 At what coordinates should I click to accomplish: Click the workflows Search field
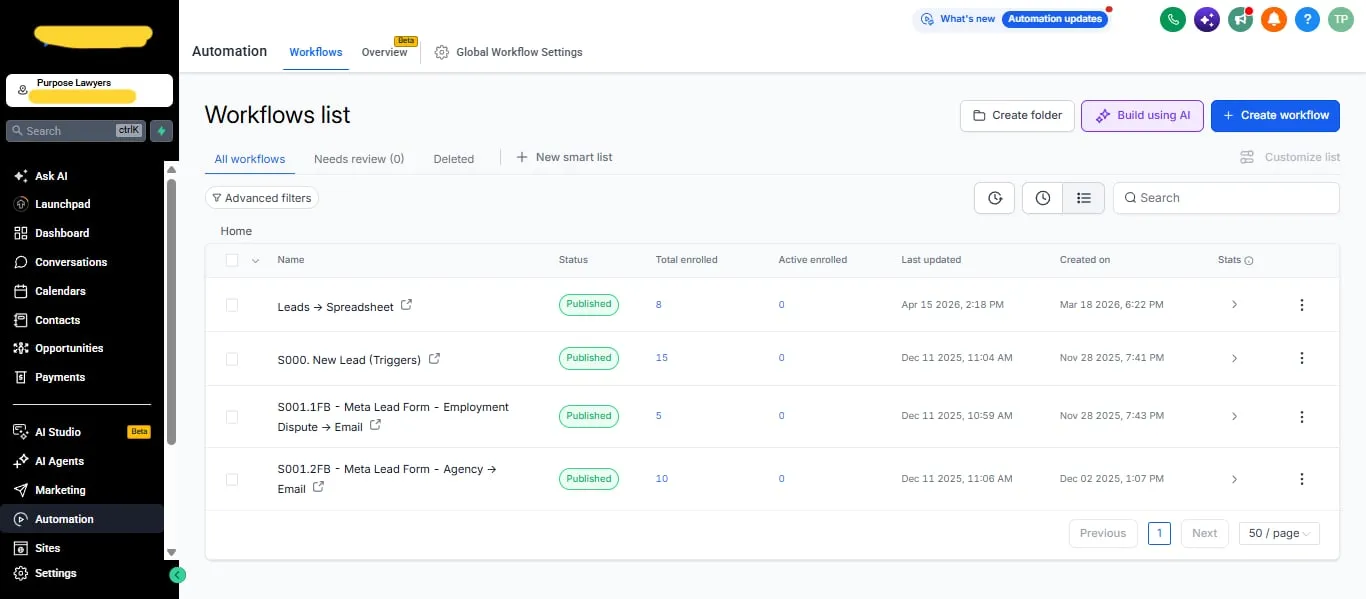pyautogui.click(x=1226, y=198)
